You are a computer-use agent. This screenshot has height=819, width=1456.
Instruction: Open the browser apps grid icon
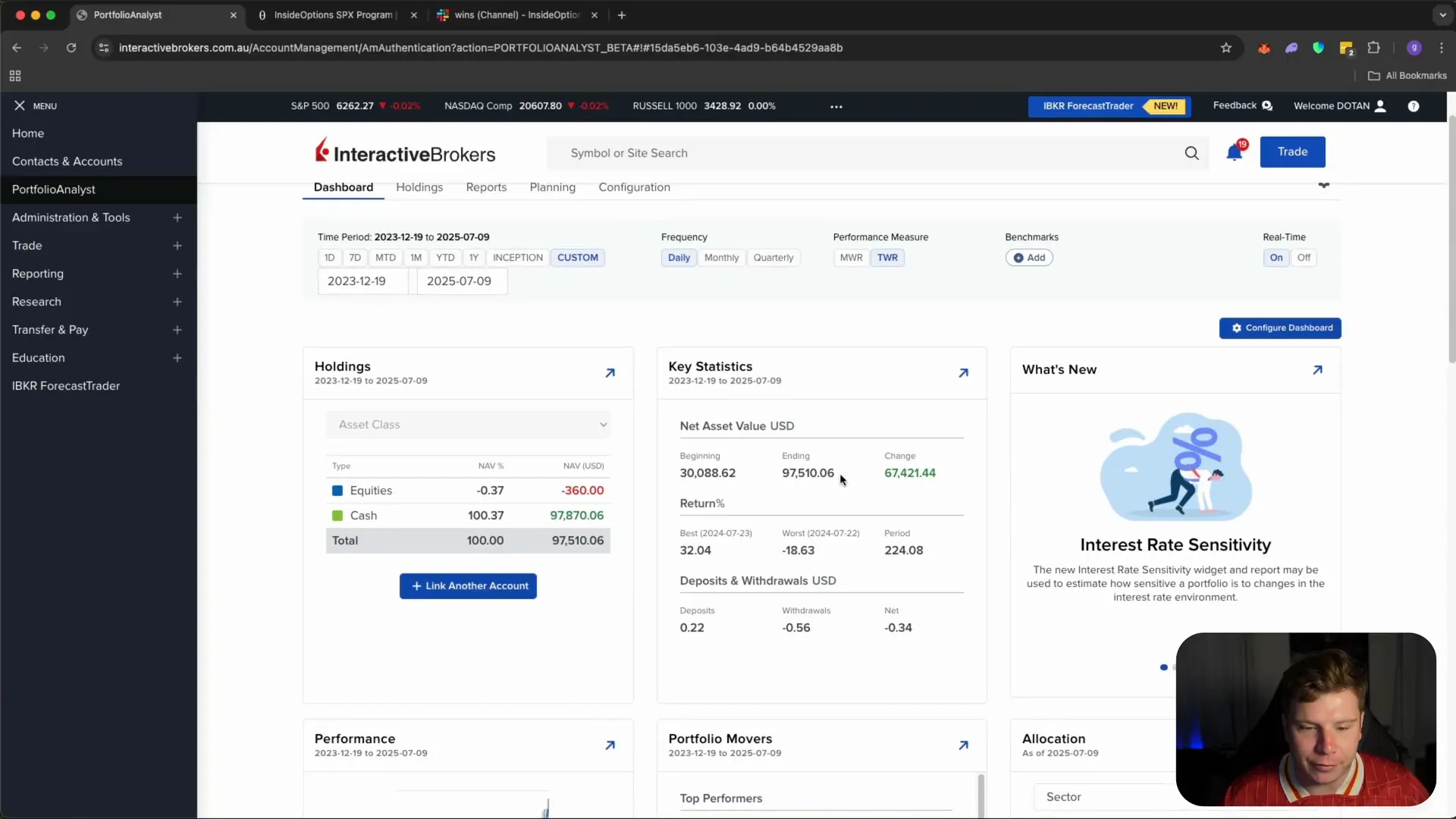15,76
